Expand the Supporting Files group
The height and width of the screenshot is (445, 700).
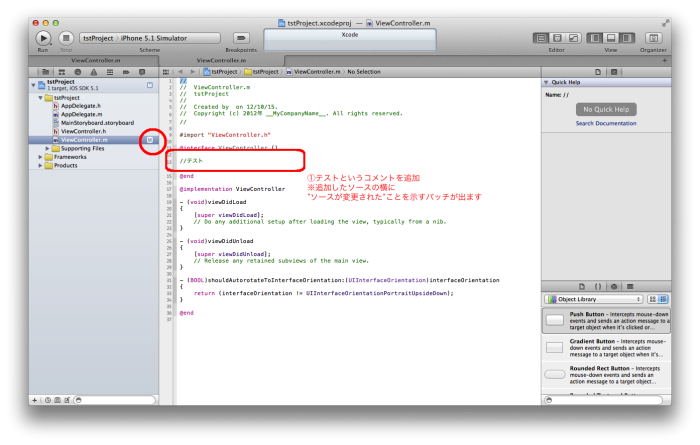coord(47,148)
